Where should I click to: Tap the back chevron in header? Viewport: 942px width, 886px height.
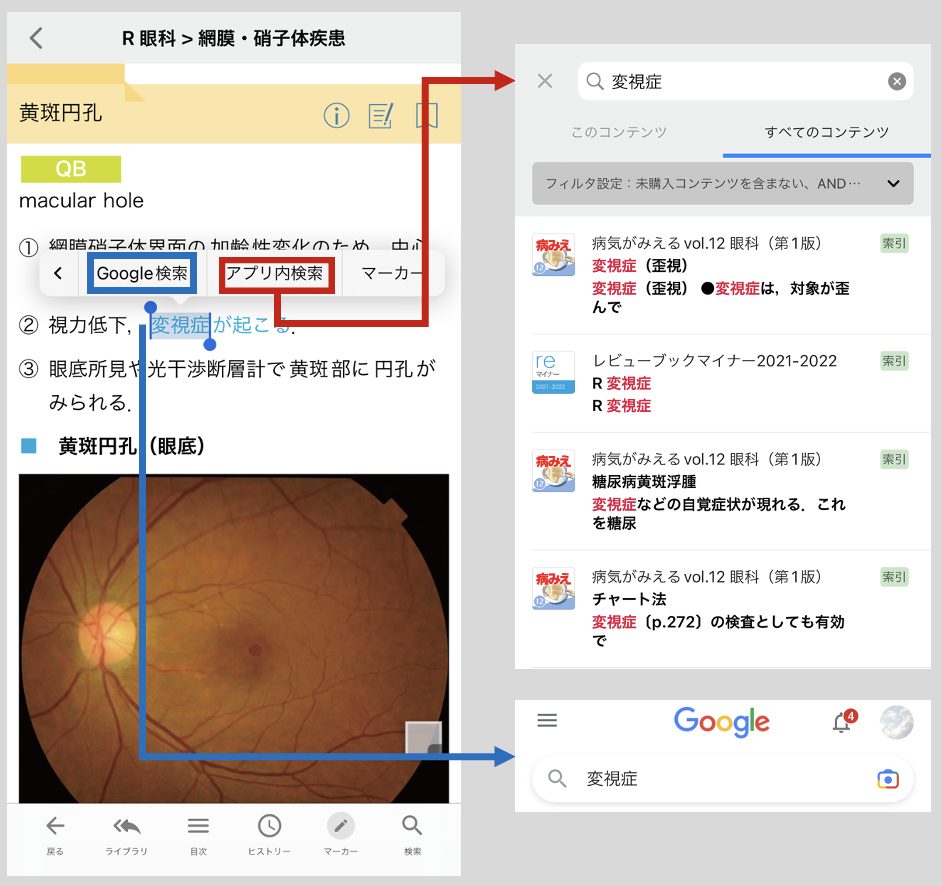coord(36,39)
